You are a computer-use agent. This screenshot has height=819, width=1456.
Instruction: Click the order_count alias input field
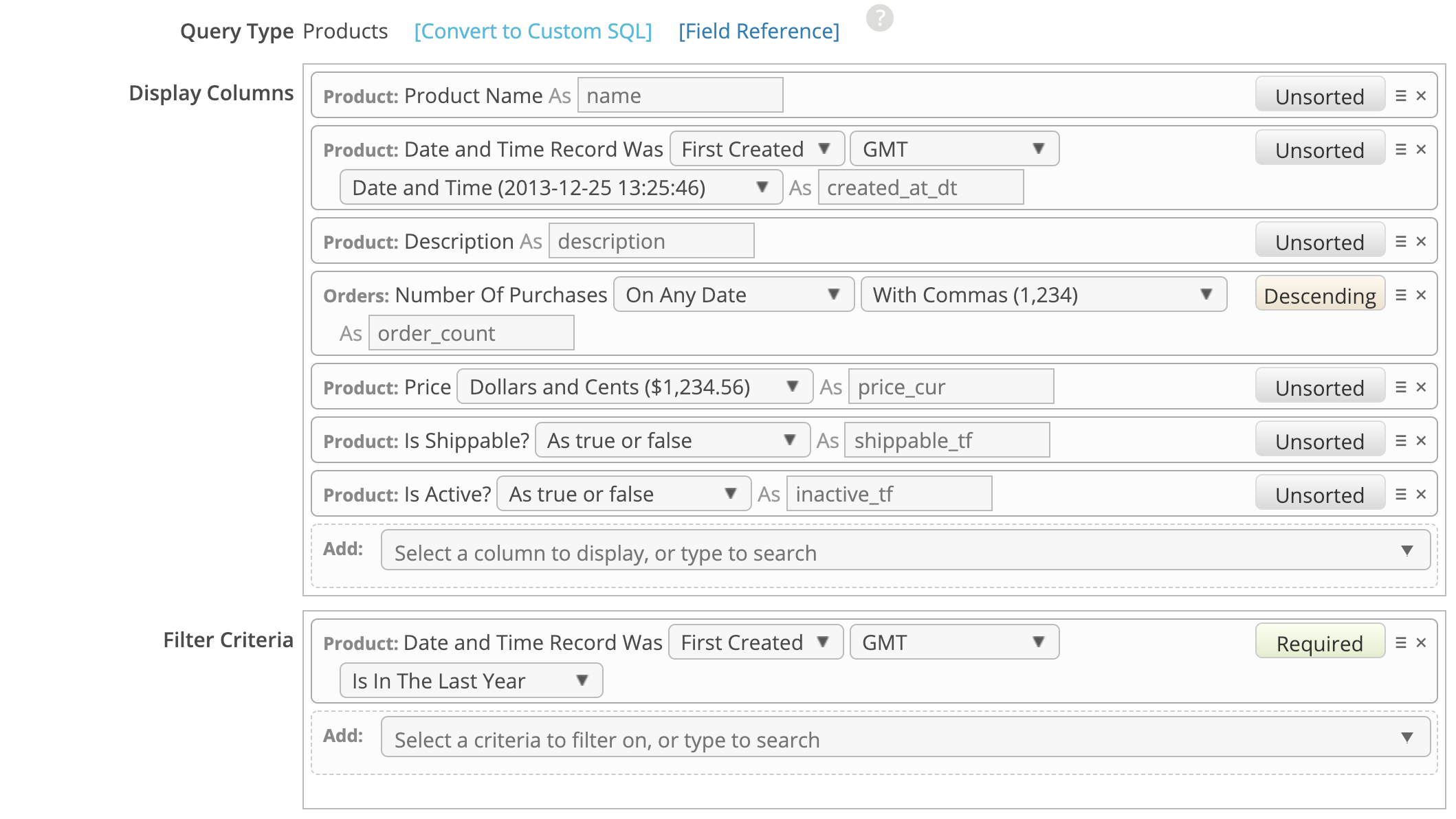click(x=471, y=333)
